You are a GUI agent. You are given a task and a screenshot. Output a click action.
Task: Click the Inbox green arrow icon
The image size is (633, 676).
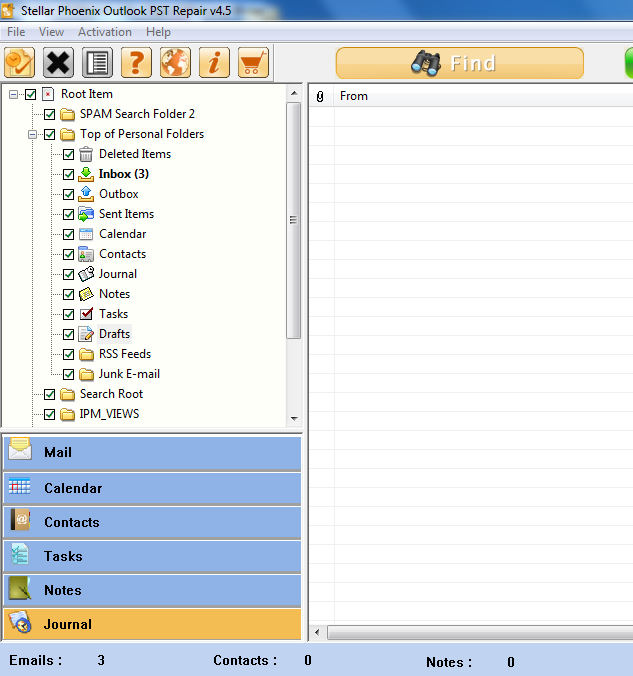point(86,174)
